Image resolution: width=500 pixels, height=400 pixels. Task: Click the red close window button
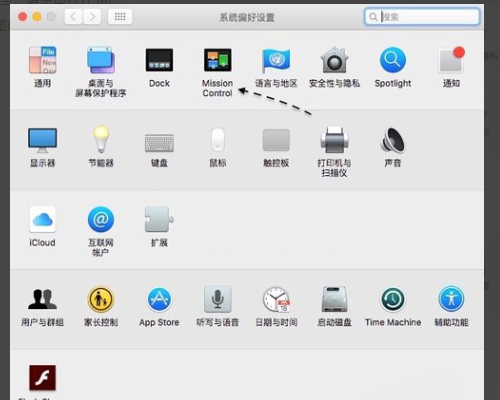(x=22, y=17)
